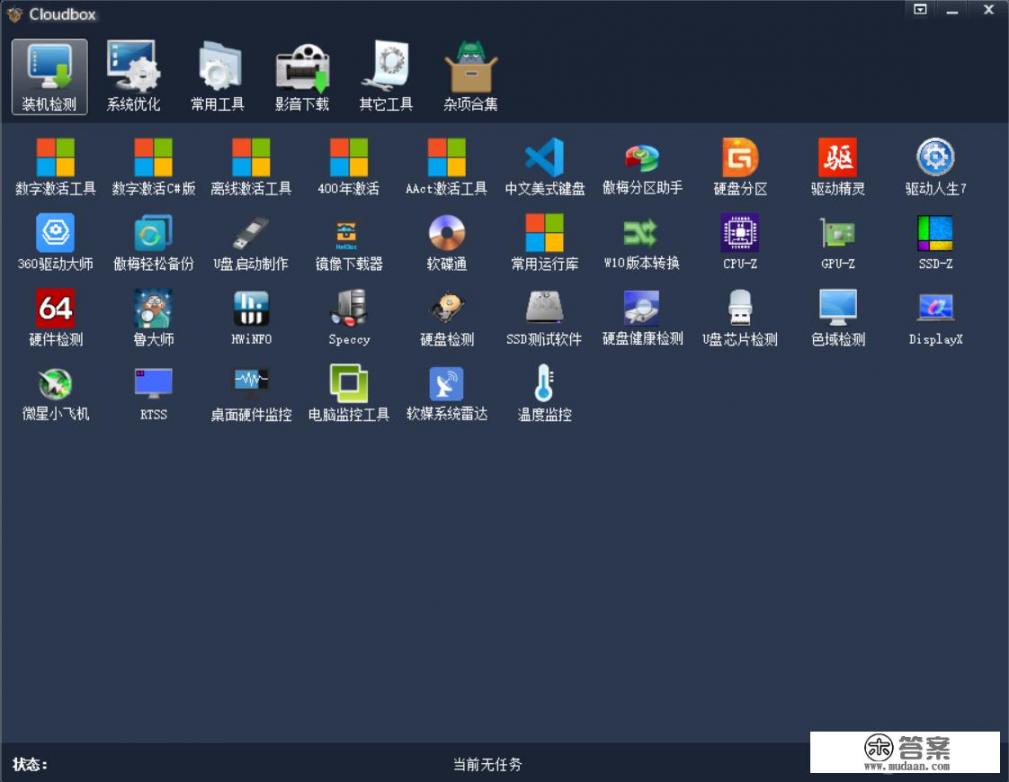The height and width of the screenshot is (782, 1009).
Task: Open U盘启动制作 boot disk creator
Action: (250, 240)
